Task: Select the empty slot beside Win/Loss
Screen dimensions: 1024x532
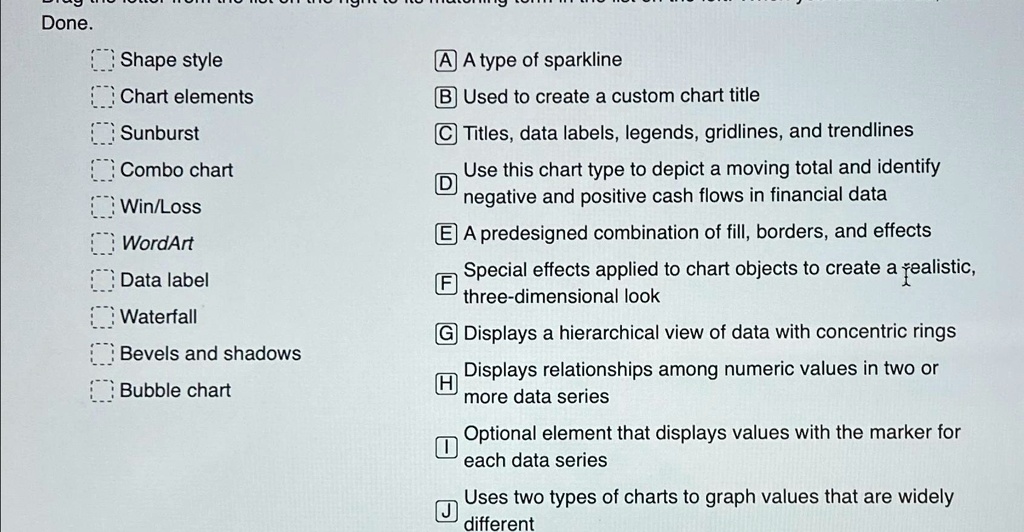Action: (x=102, y=207)
